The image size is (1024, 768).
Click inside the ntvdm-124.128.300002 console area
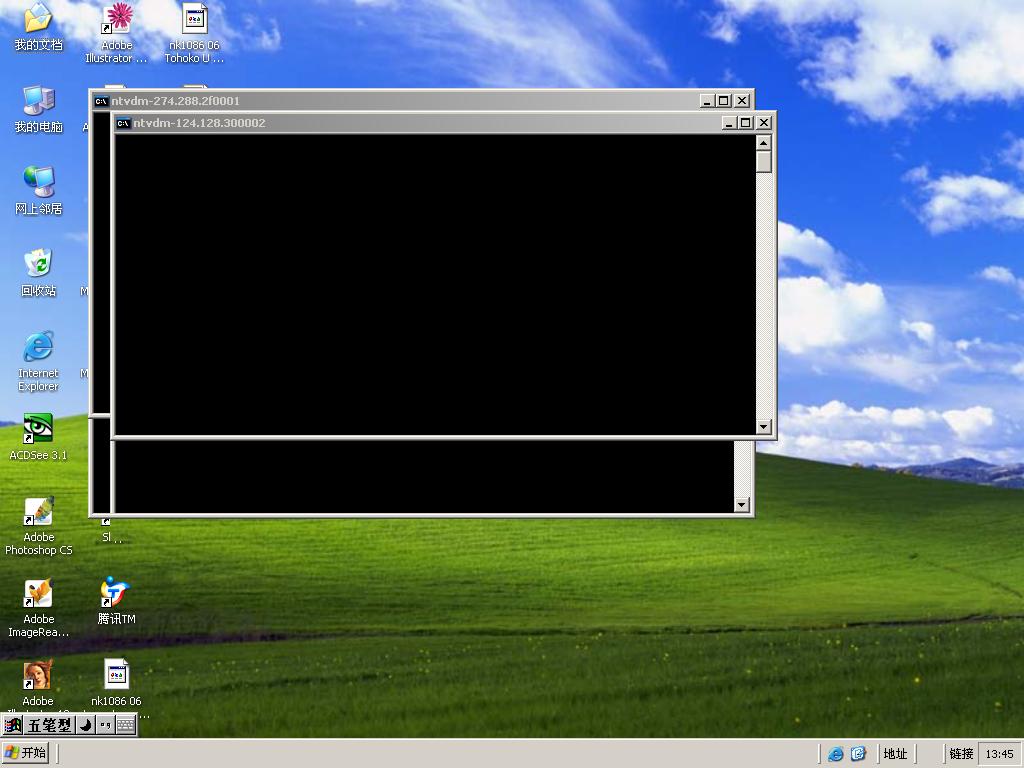click(x=435, y=285)
